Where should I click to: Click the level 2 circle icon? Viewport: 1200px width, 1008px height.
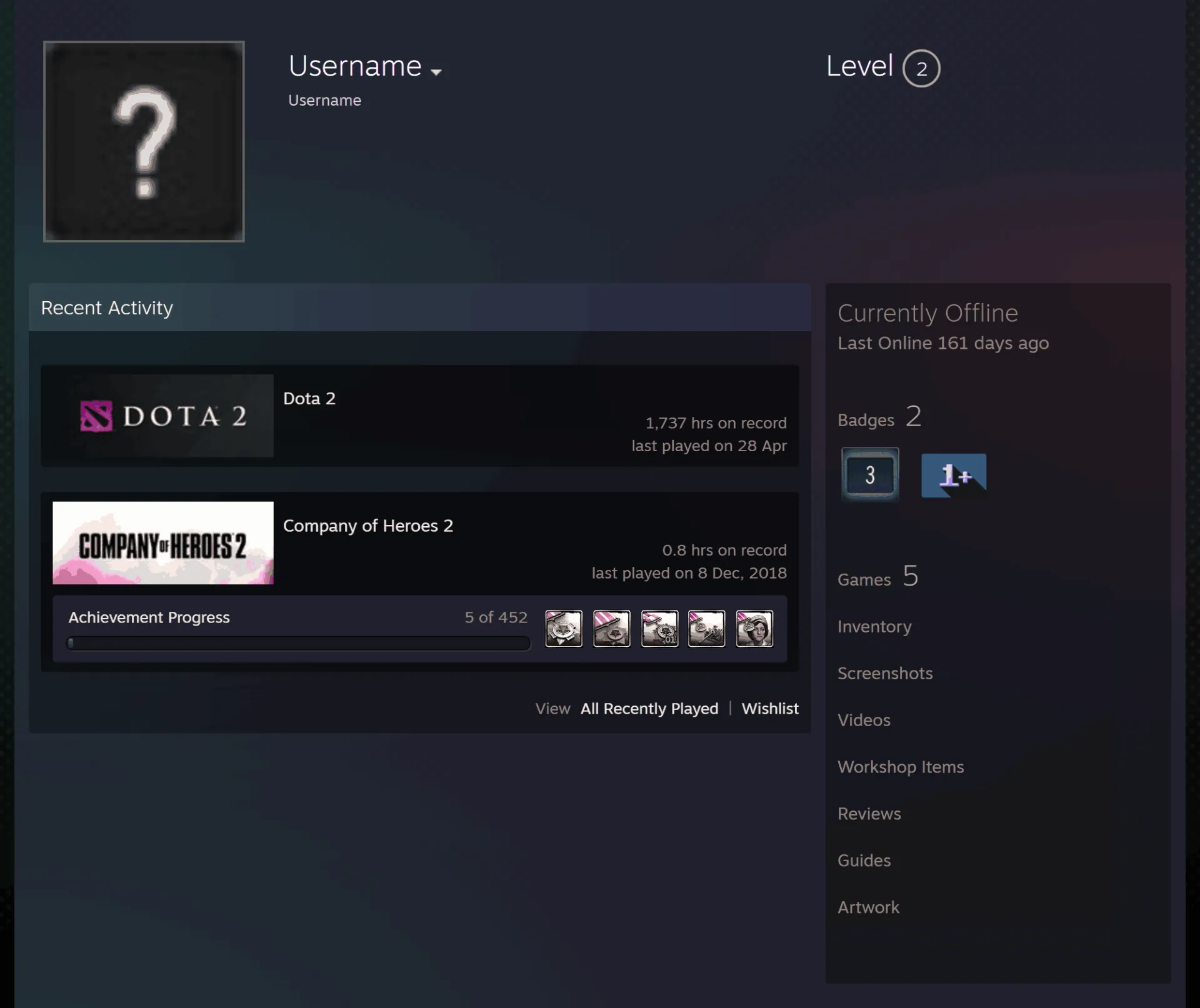tap(921, 68)
